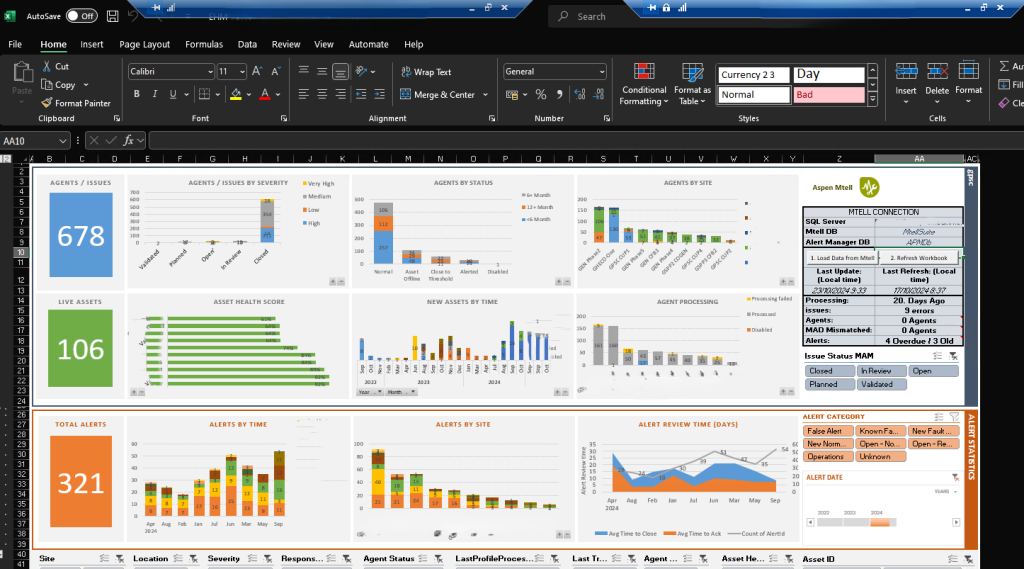Click the Align Left icon

(304, 94)
